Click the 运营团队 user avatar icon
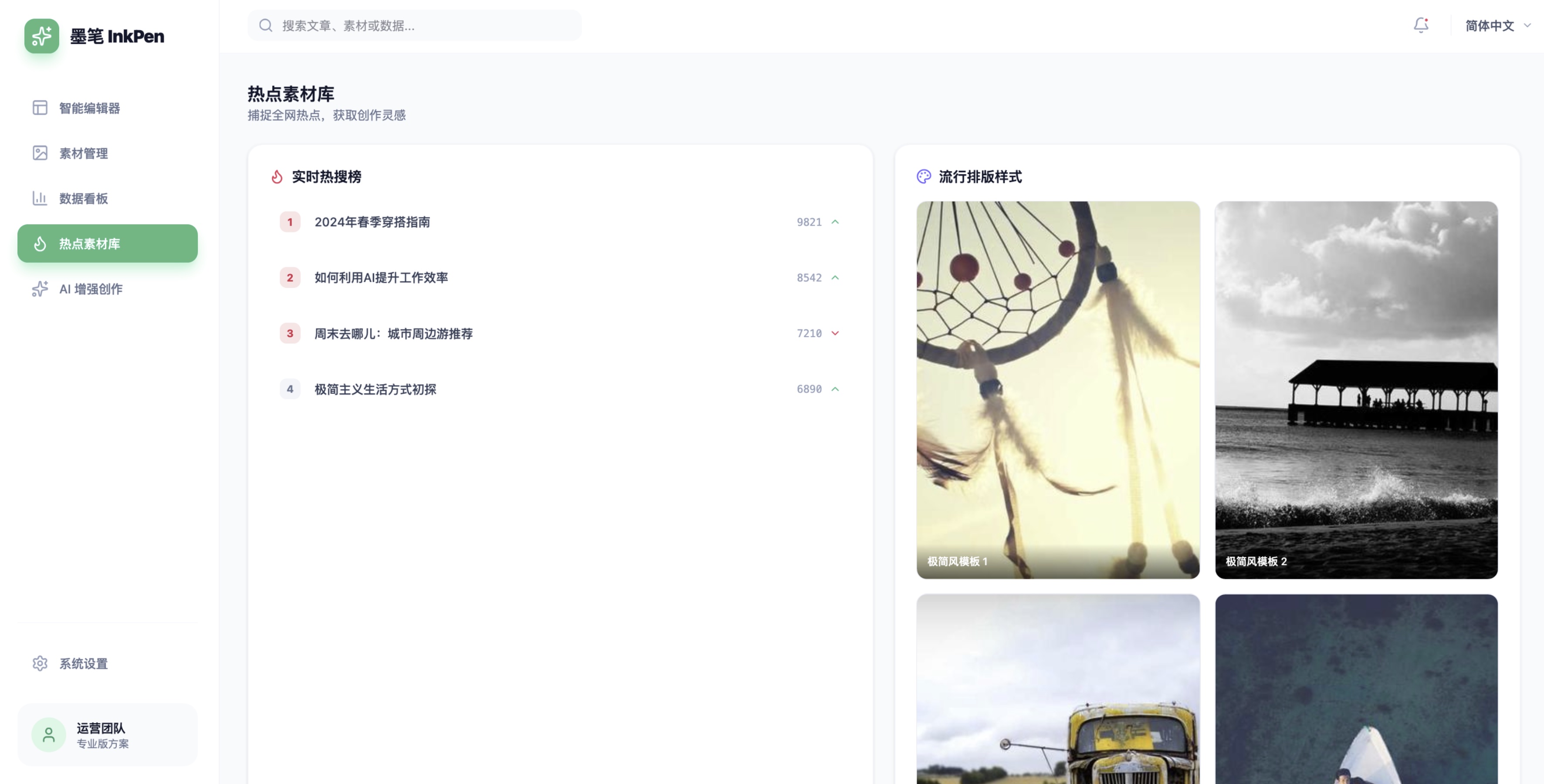The image size is (1544, 784). click(48, 734)
